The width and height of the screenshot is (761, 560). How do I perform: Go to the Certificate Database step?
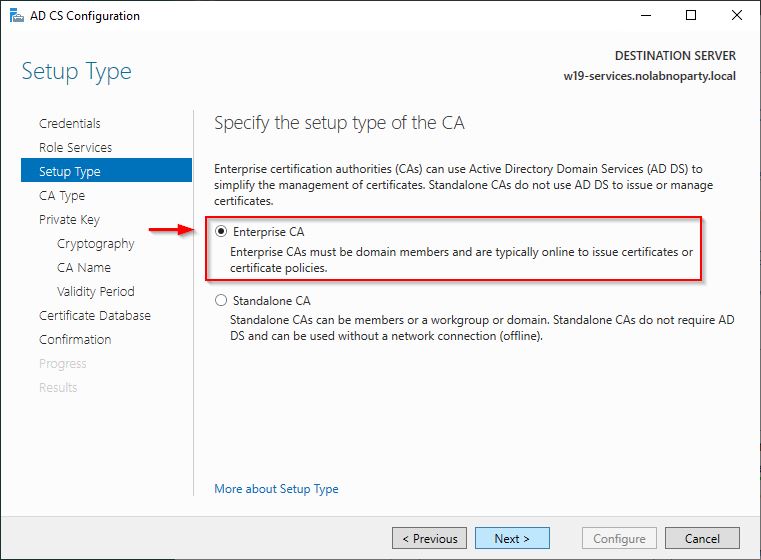[x=95, y=315]
